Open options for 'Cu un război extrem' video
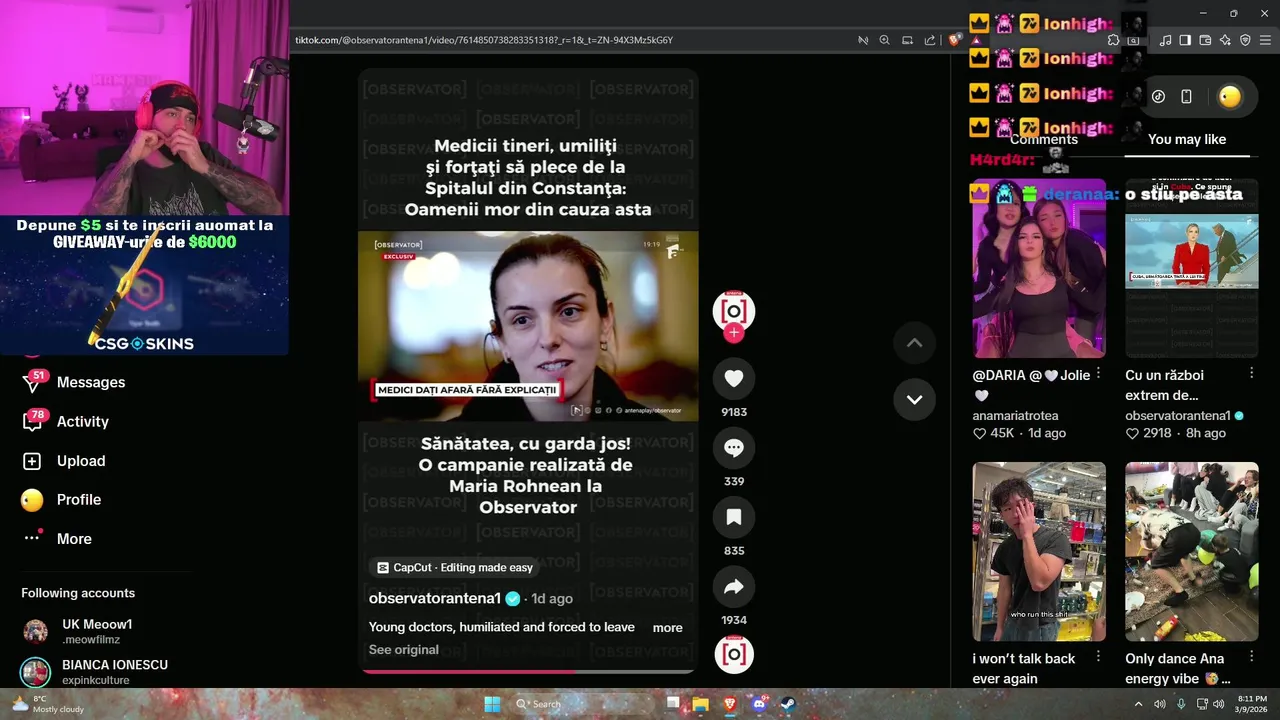 [x=1251, y=374]
